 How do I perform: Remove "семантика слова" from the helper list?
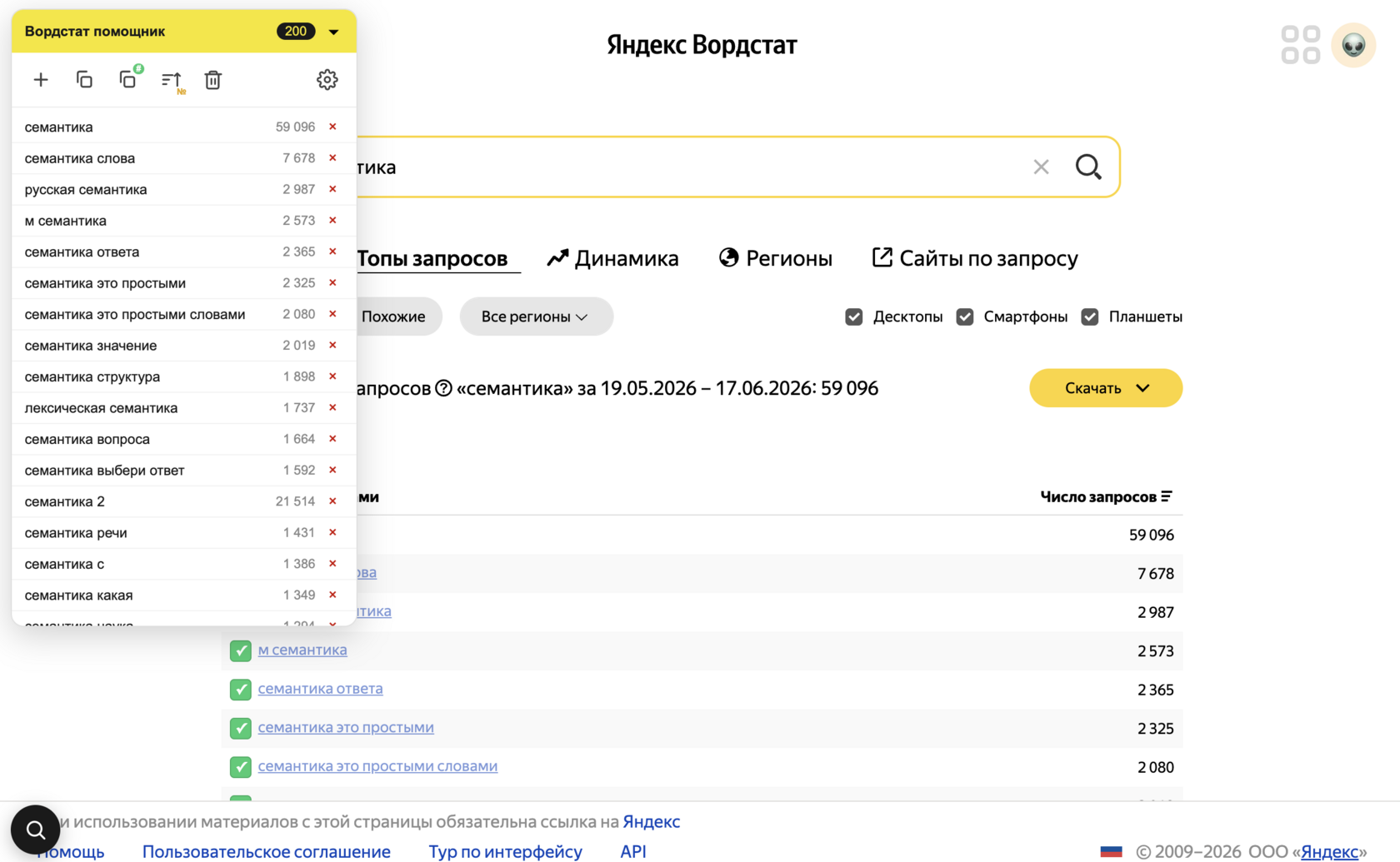coord(332,158)
